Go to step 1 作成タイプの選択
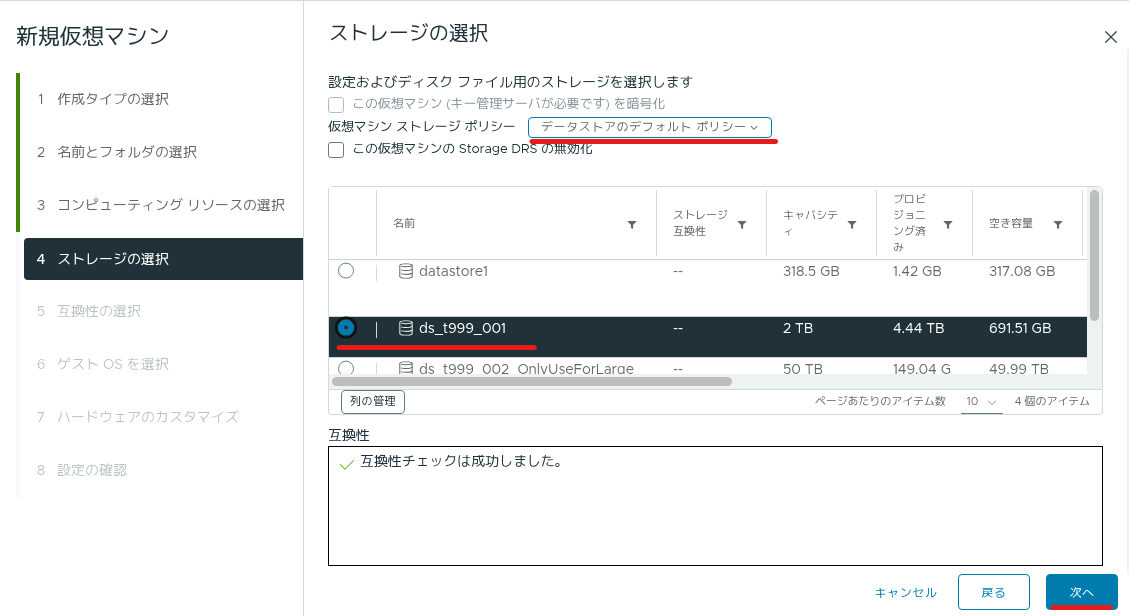The height and width of the screenshot is (616, 1129). [x=113, y=99]
